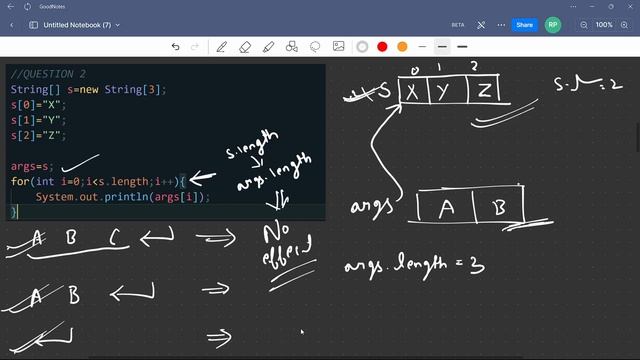This screenshot has height=360, width=640.
Task: Zoom in with the magnifier plus icon
Action: (624, 25)
